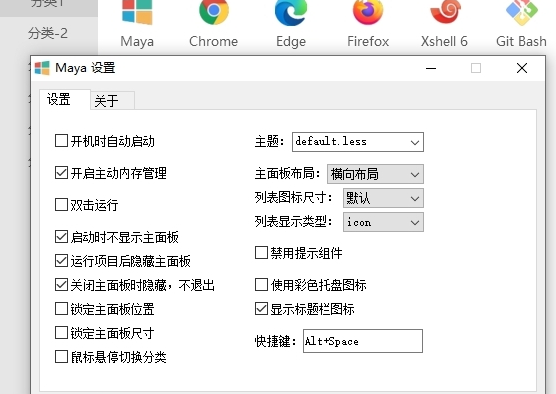Select the 分类-2 category in sidebar
Screen dimensions: 556x394
pyautogui.click(x=48, y=33)
